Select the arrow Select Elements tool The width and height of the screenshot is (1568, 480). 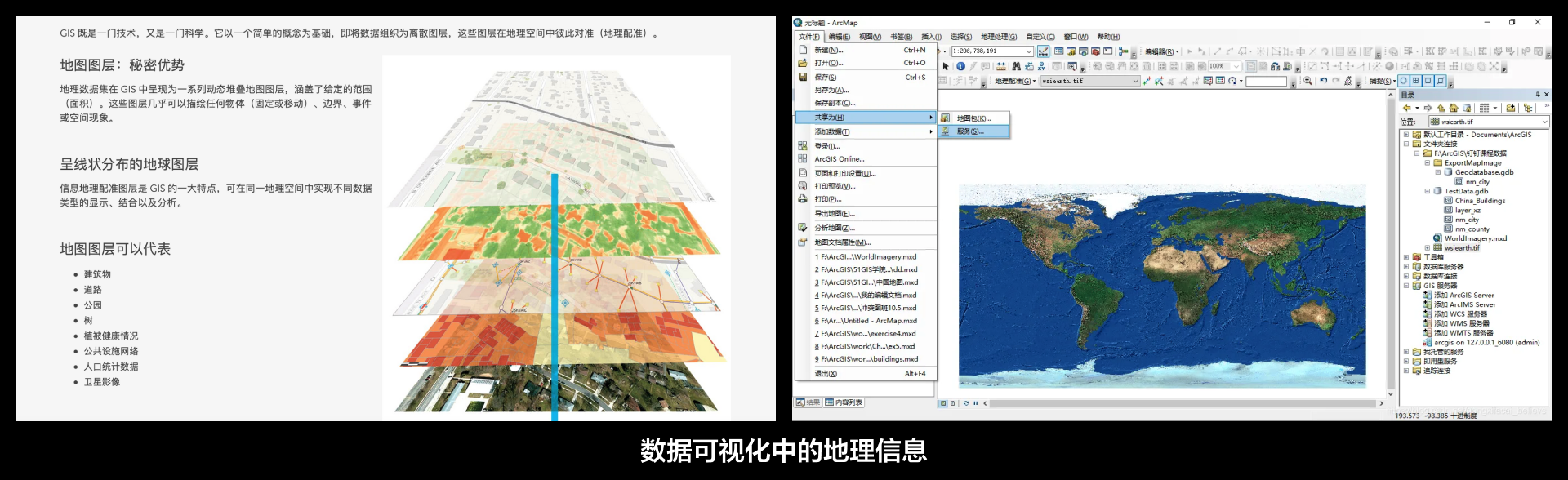tap(946, 66)
